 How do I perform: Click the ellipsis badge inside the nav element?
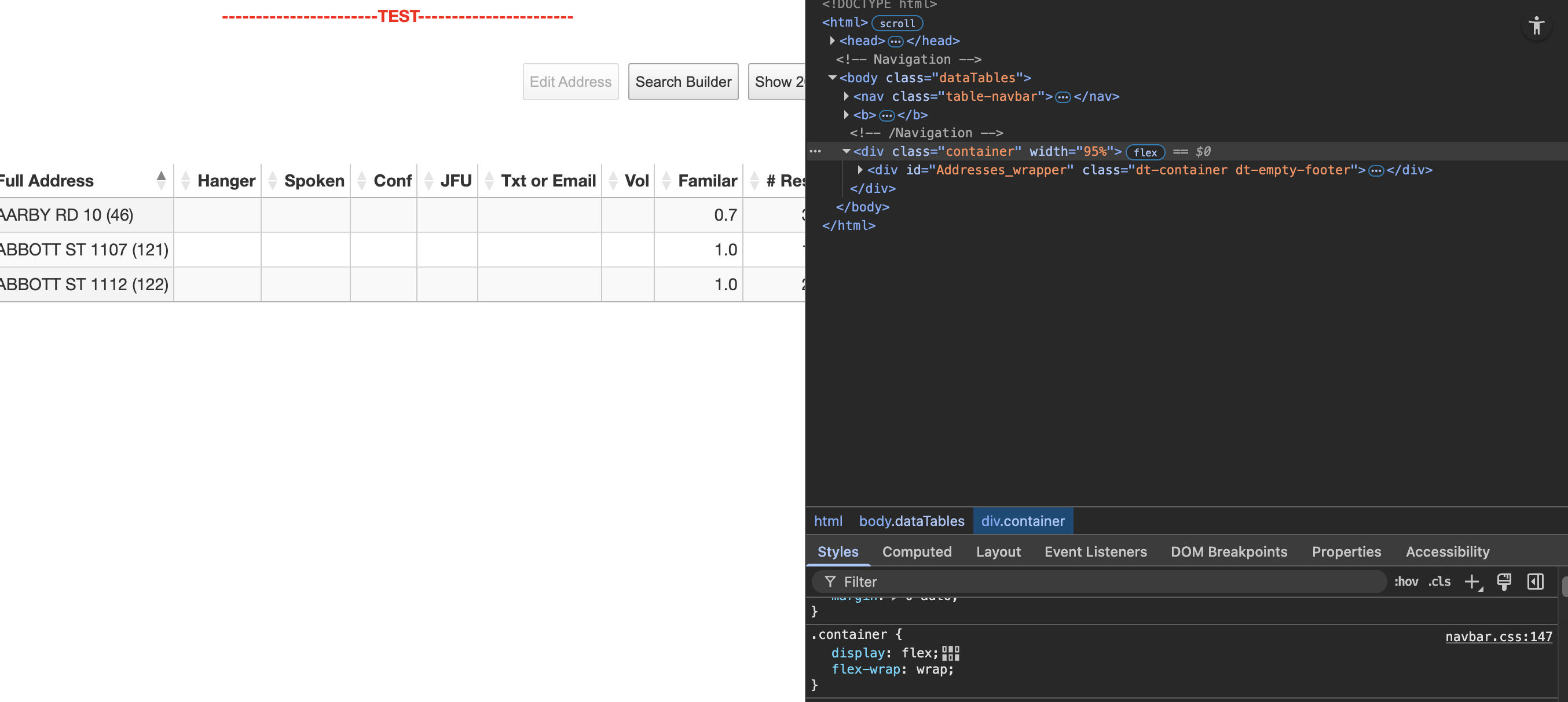(x=1063, y=97)
